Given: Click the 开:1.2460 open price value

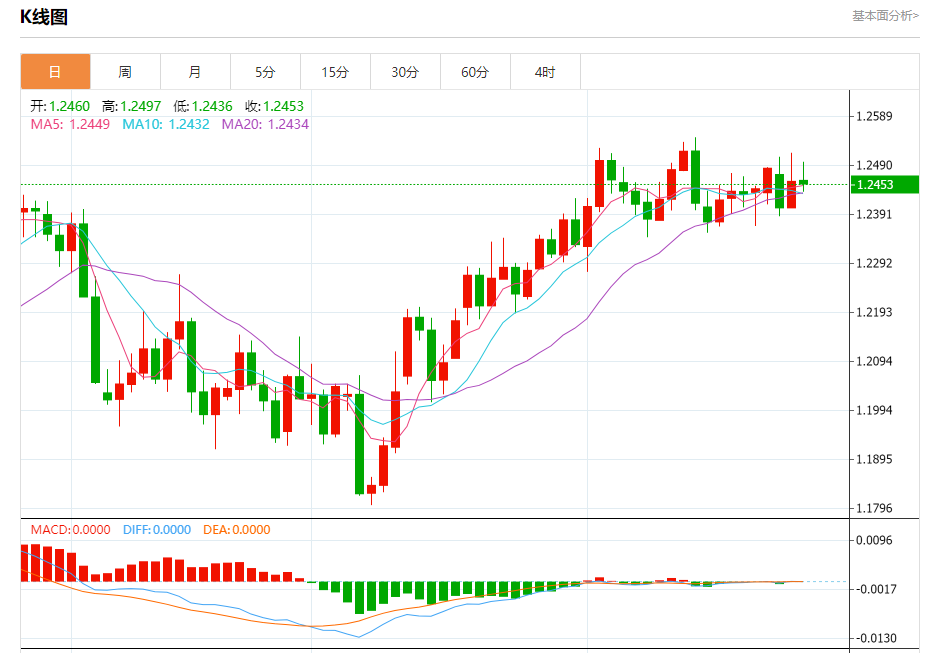Looking at the screenshot, I should (60, 106).
